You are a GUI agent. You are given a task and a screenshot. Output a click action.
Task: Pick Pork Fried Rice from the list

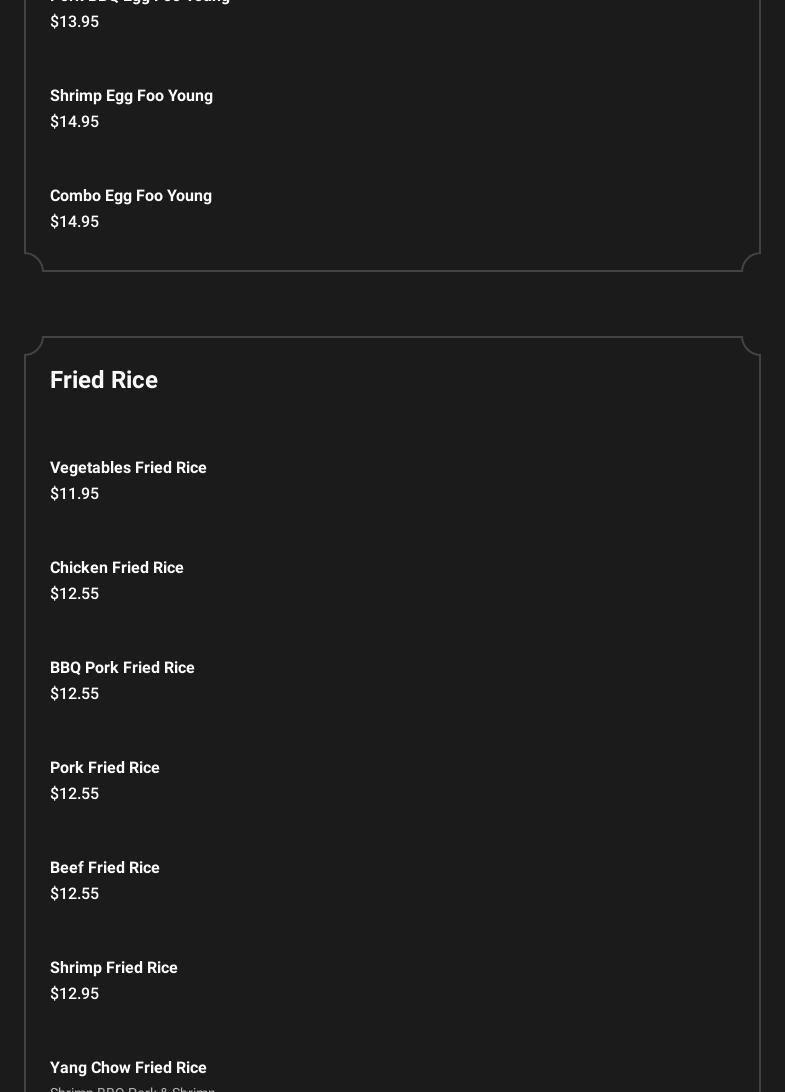pos(105,768)
